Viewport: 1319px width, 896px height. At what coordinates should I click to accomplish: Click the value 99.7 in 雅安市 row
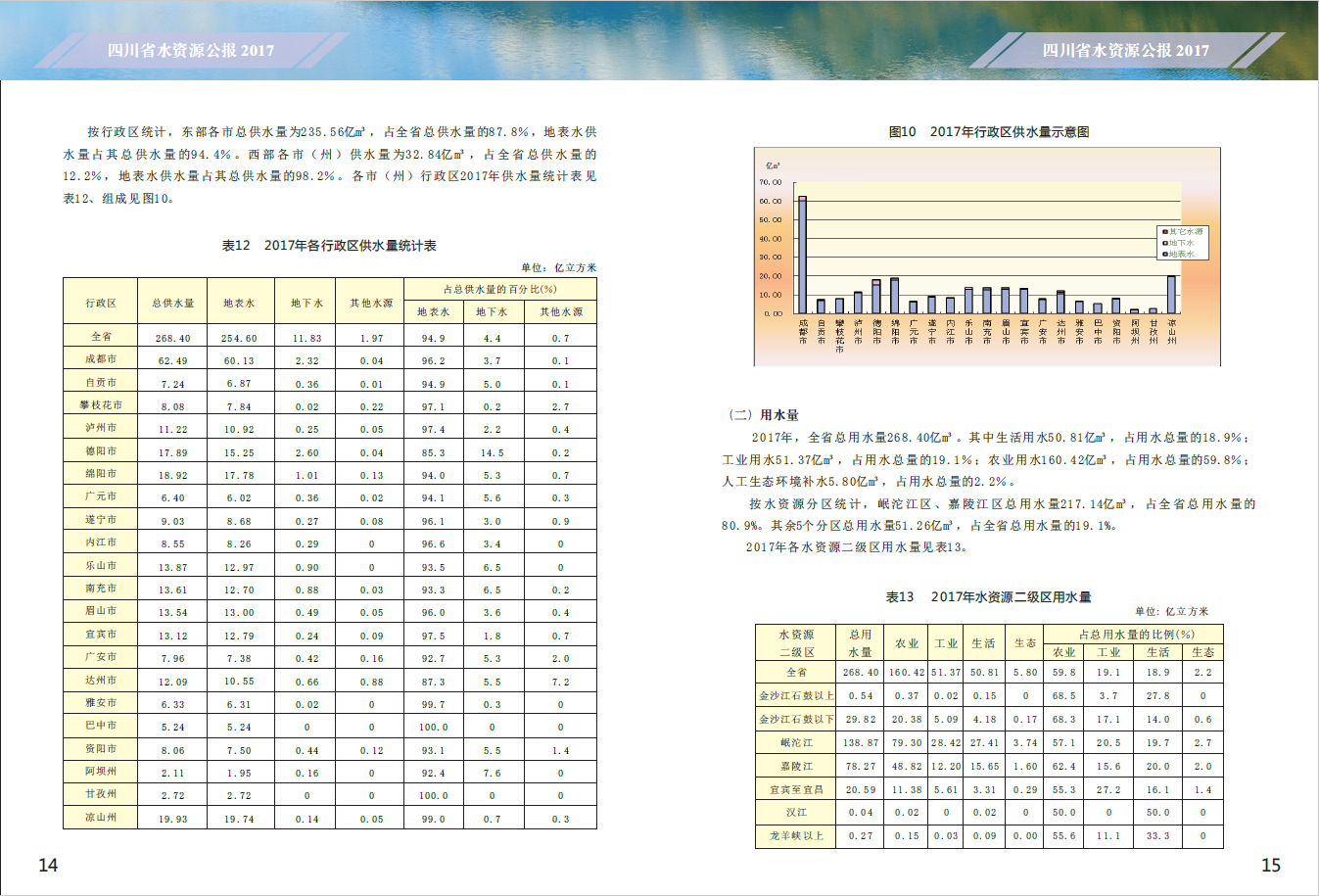tap(433, 705)
